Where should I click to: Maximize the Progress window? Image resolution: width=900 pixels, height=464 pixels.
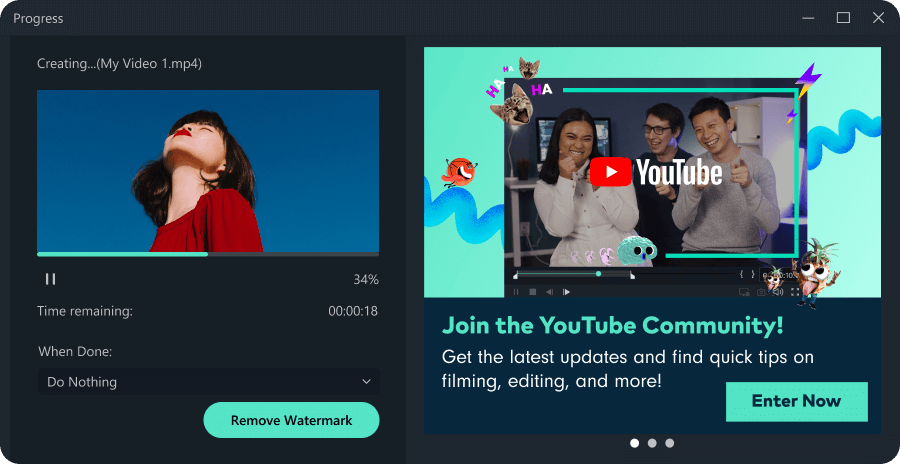(843, 18)
